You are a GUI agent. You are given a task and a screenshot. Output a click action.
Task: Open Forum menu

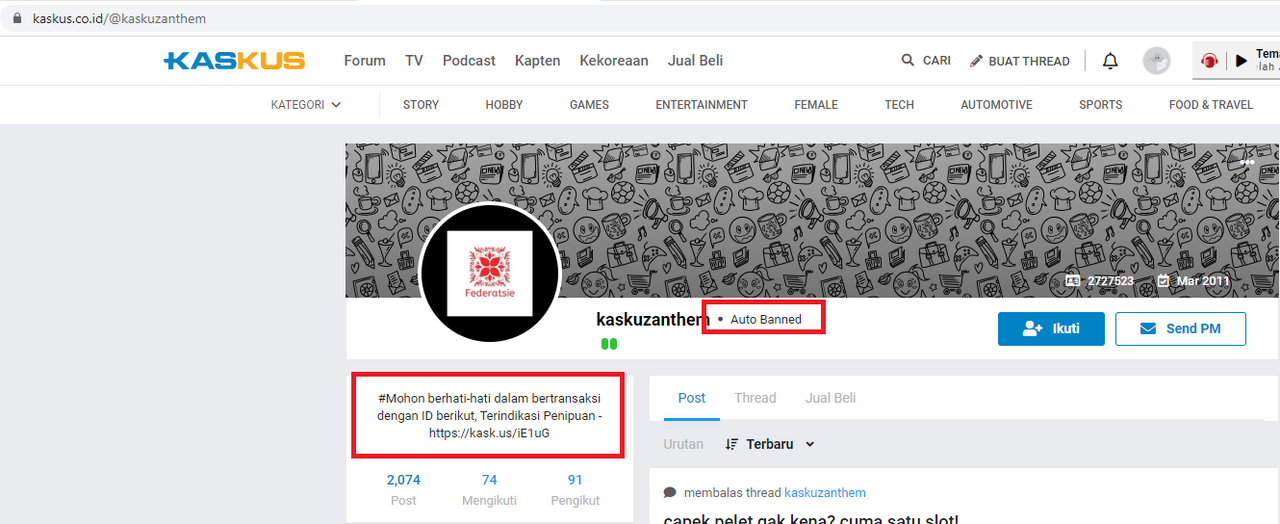tap(365, 61)
